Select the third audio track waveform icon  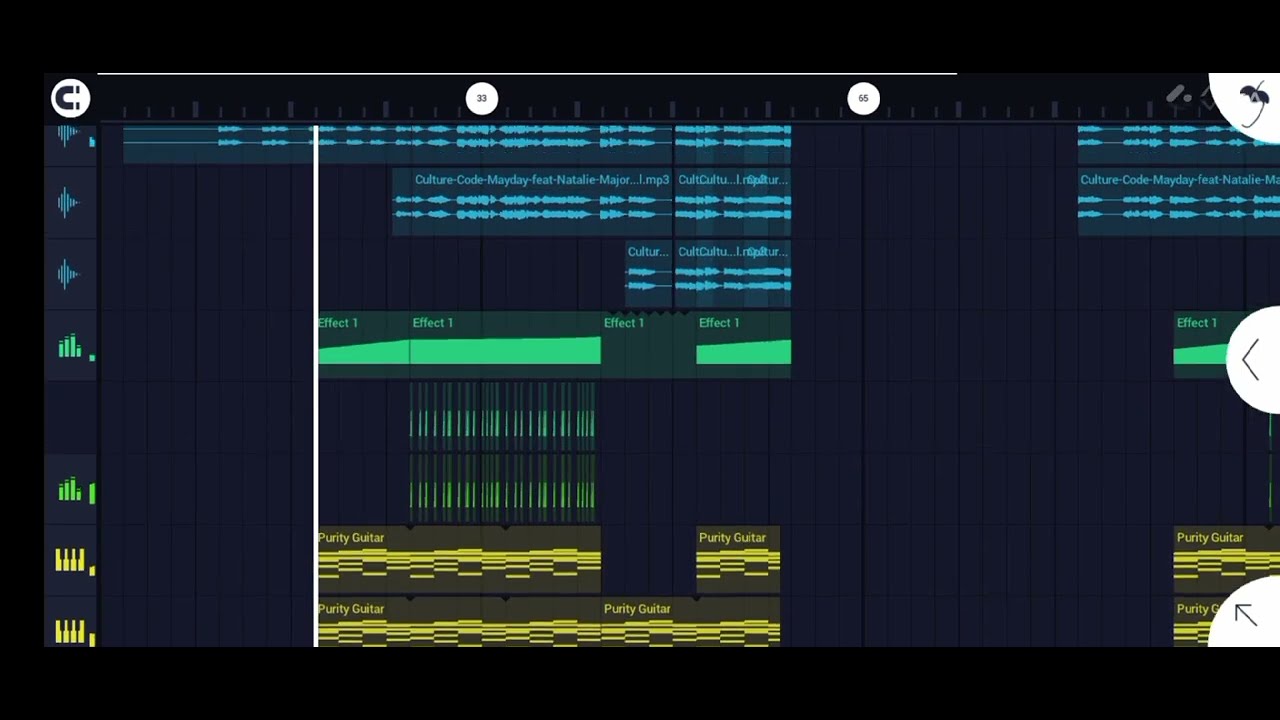point(68,274)
